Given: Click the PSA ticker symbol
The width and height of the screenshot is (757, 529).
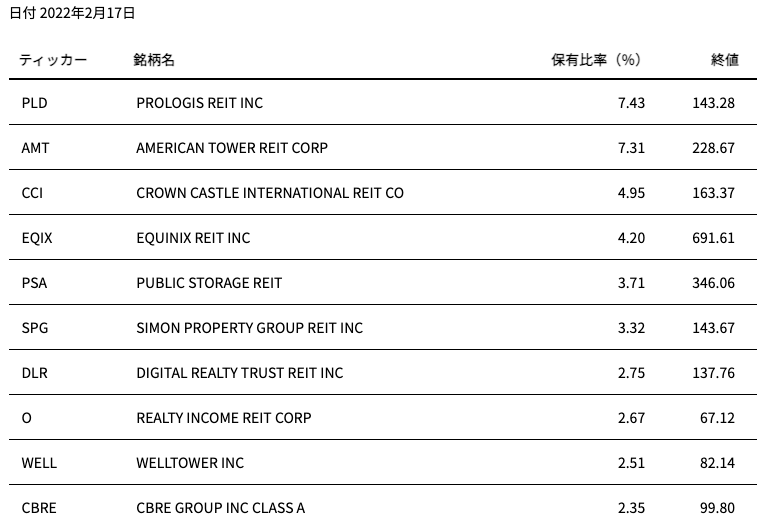Looking at the screenshot, I should [34, 283].
